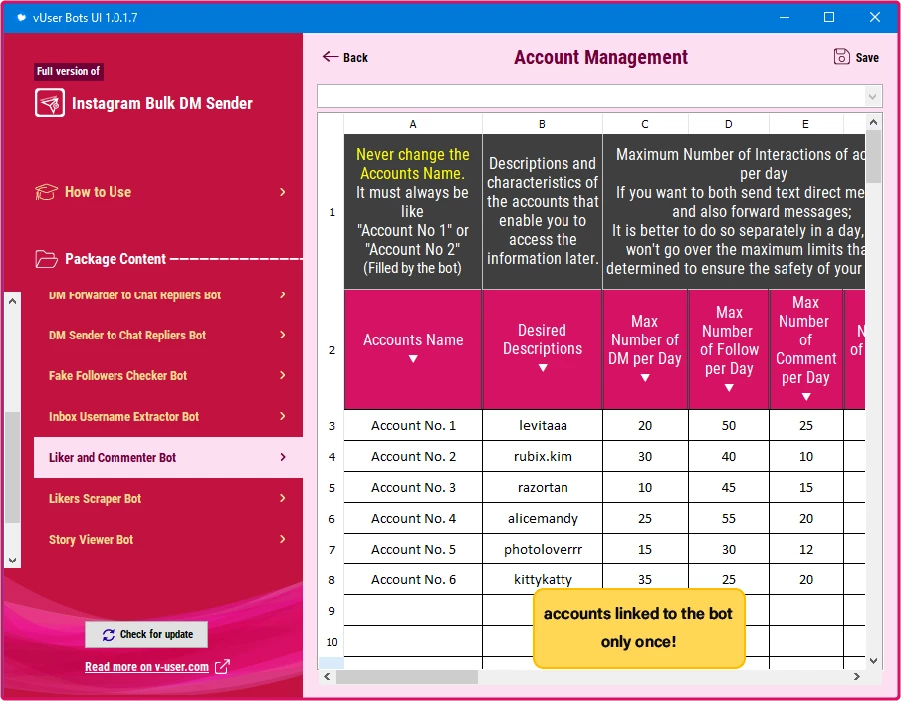Image resolution: width=901 pixels, height=701 pixels.
Task: Open Max Number of Follow per Day filter
Action: coord(729,388)
